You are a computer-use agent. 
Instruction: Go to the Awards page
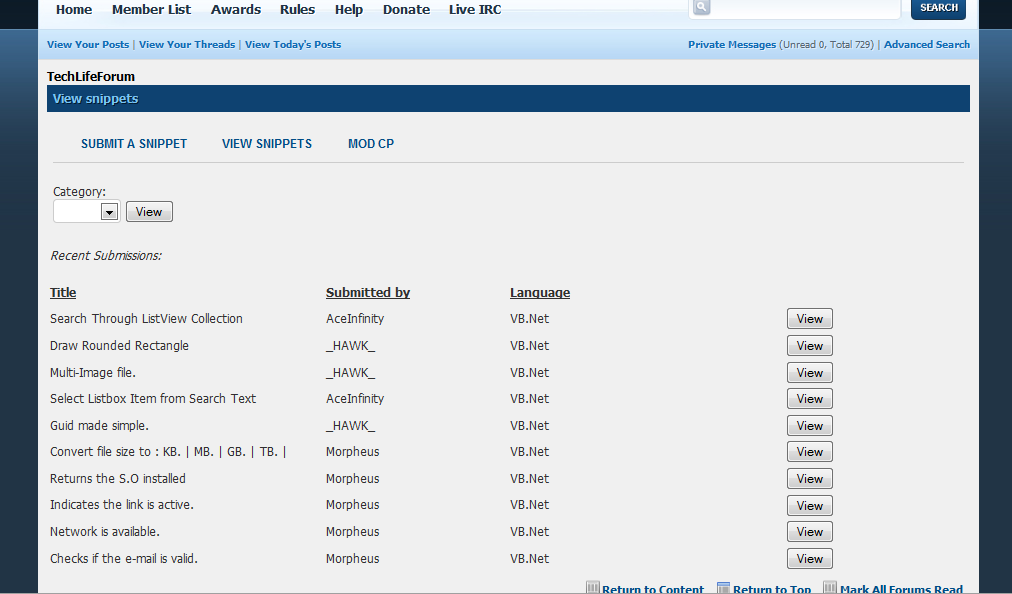point(236,10)
